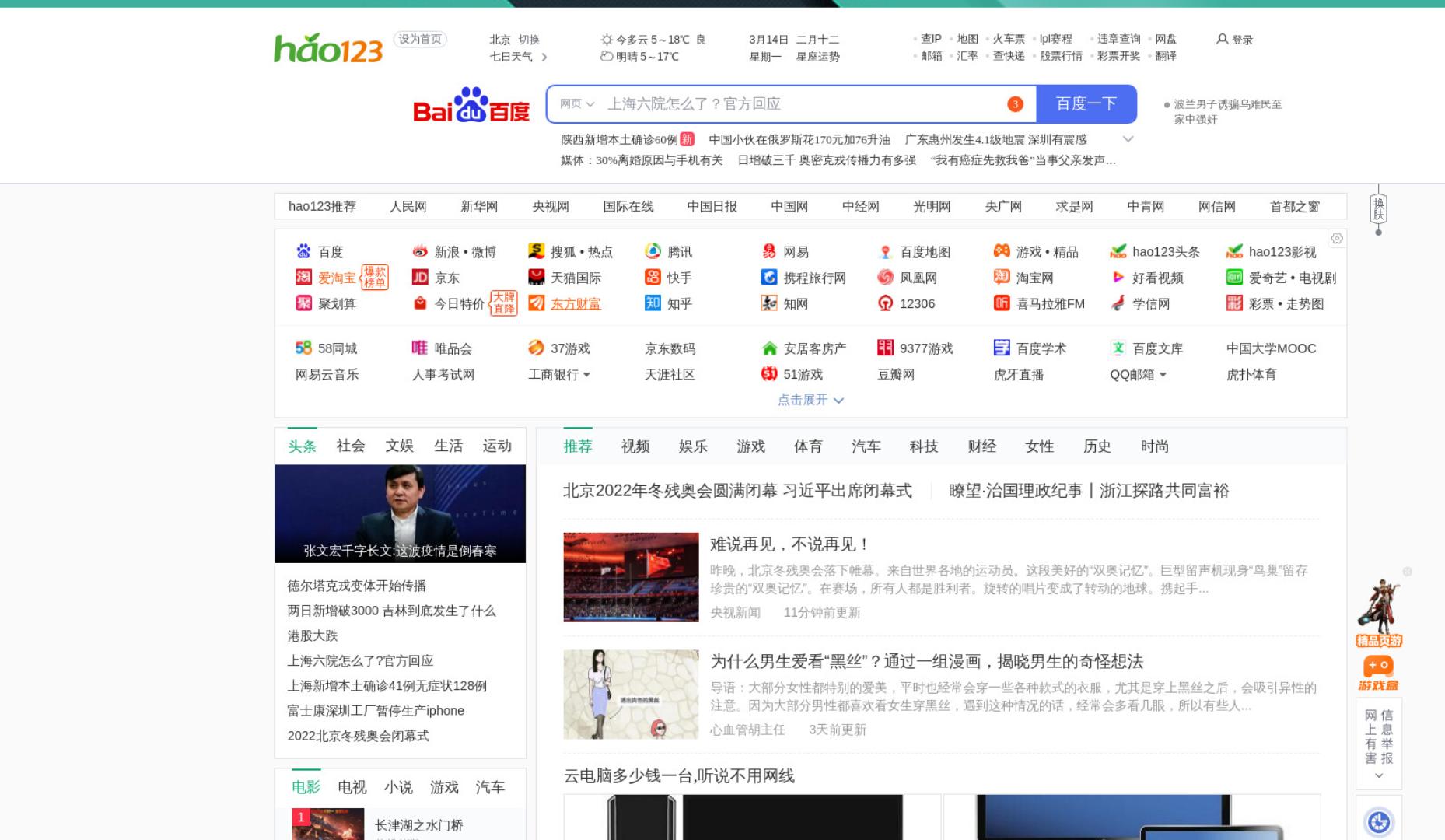
Task: Click the 喜马拉雅FM icon
Action: click(1002, 303)
